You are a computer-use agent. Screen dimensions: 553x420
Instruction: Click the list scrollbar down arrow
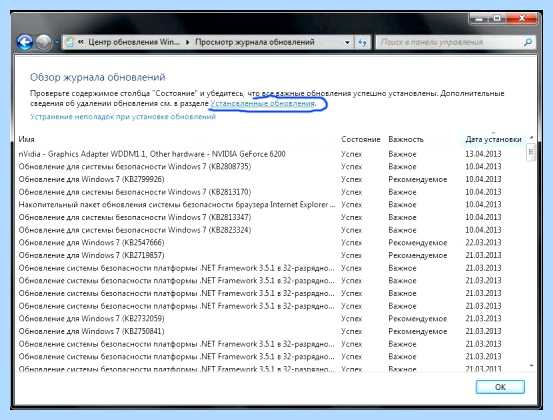click(x=531, y=366)
